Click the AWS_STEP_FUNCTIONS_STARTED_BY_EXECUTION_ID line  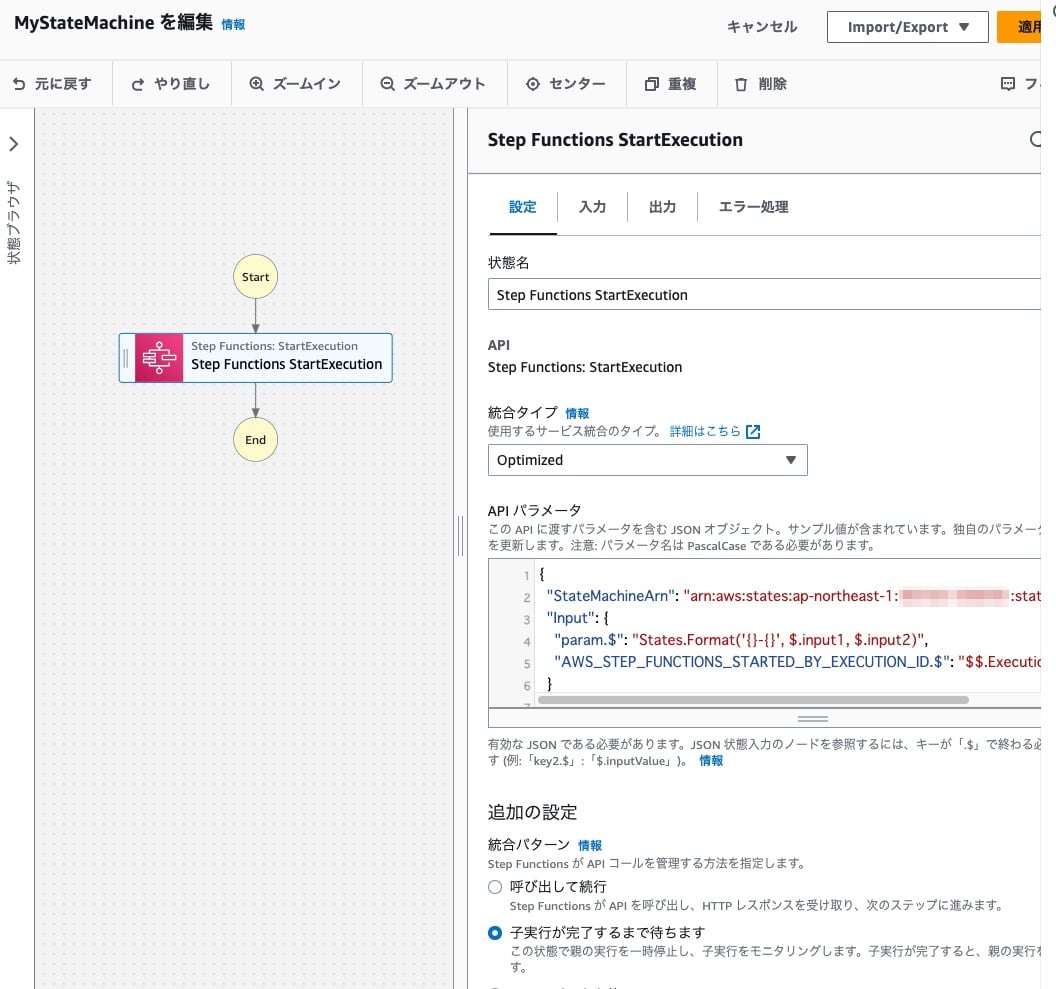tap(797, 662)
